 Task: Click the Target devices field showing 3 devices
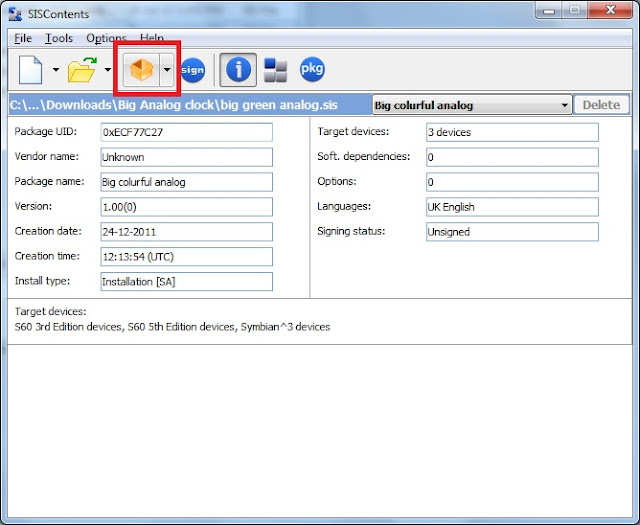coord(512,132)
